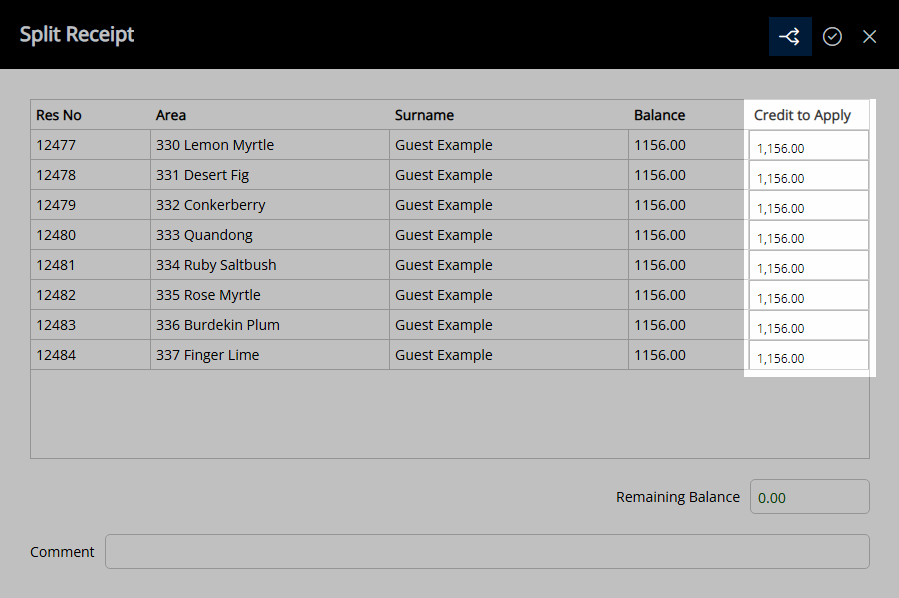The image size is (899, 598).
Task: Edit Credit to Apply for reservation 12477
Action: 808,145
